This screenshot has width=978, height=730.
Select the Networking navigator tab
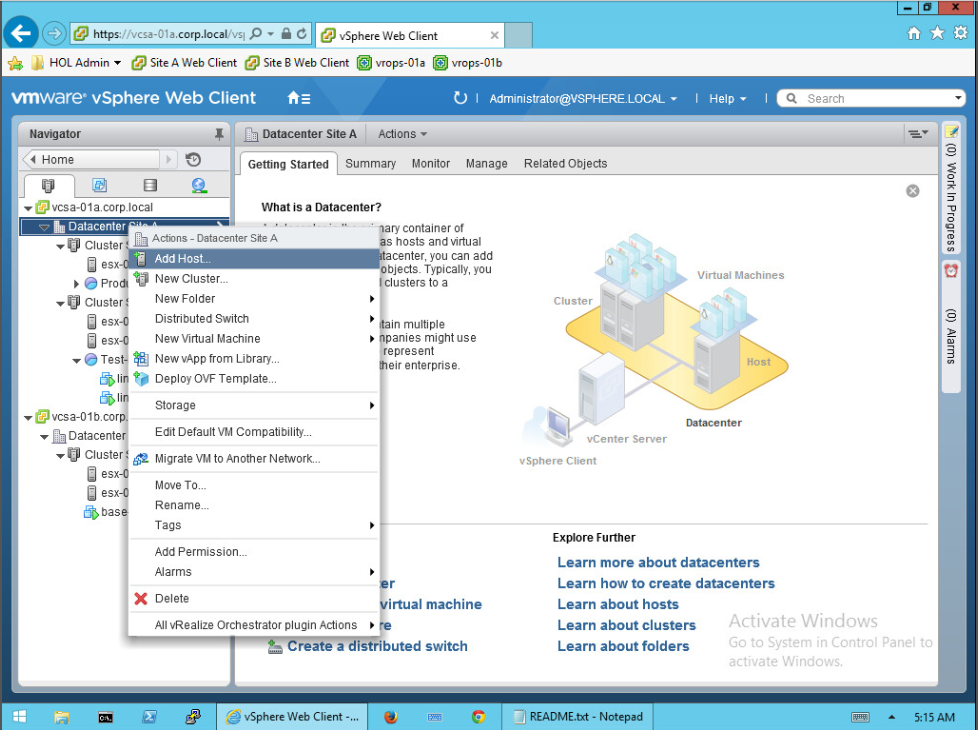[199, 185]
